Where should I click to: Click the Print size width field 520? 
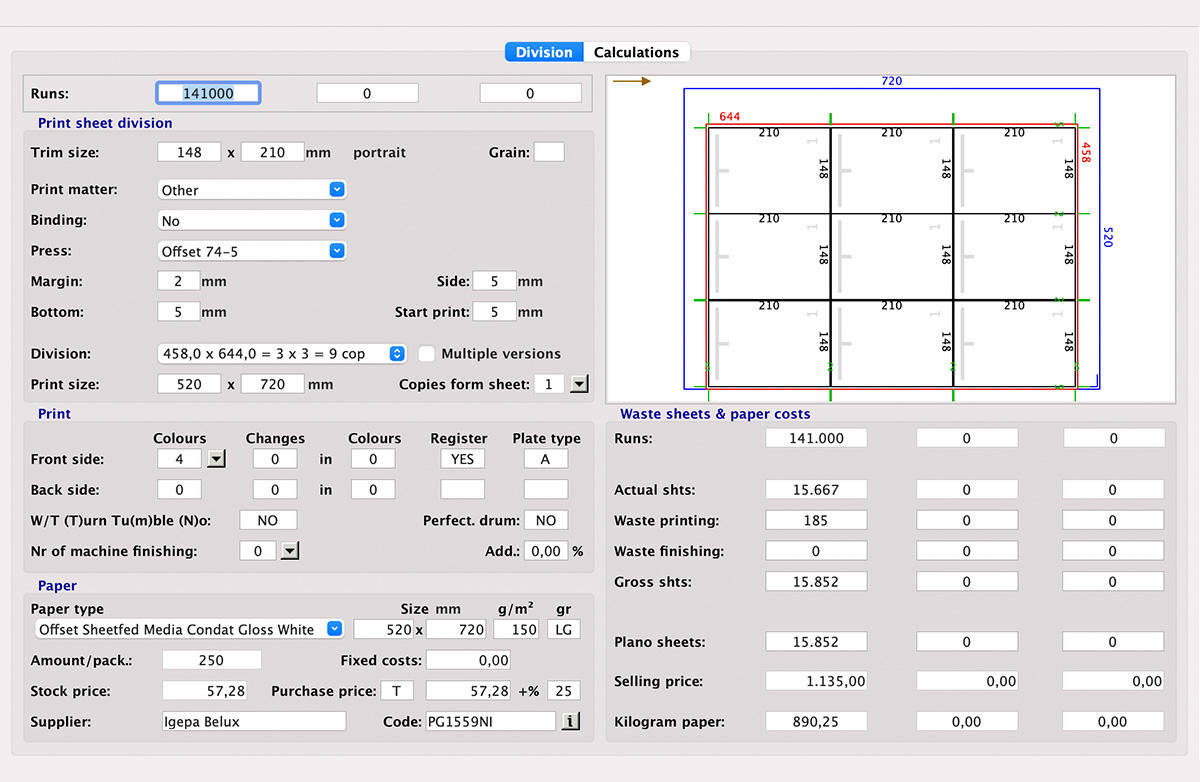[189, 384]
